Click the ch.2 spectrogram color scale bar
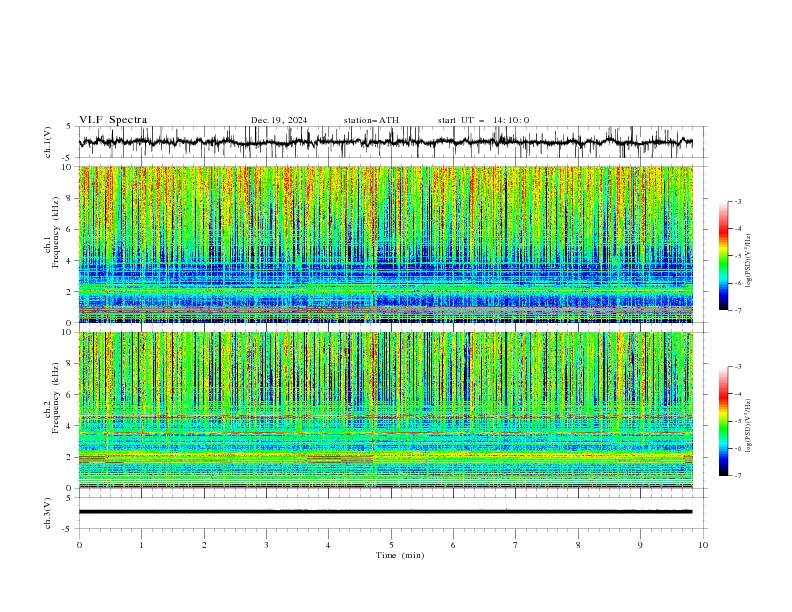The image size is (792, 612). coord(723,421)
